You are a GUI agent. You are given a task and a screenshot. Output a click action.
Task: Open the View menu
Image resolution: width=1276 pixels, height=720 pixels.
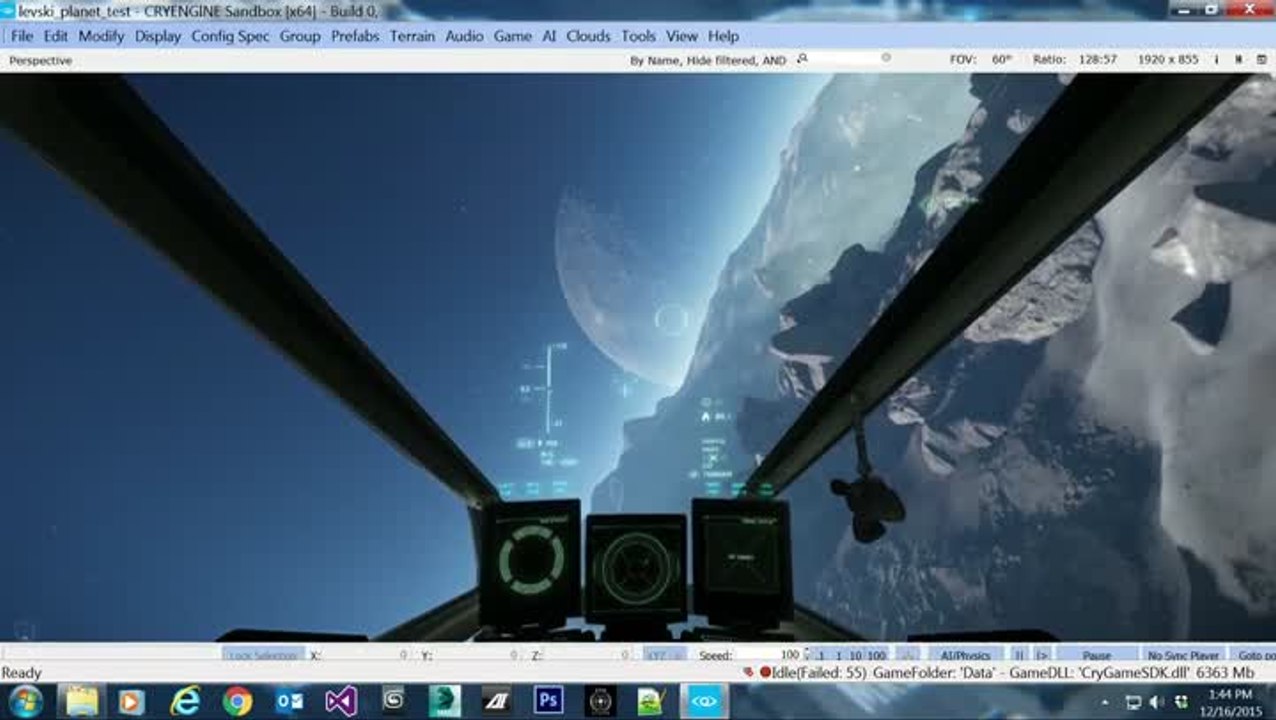coord(682,36)
